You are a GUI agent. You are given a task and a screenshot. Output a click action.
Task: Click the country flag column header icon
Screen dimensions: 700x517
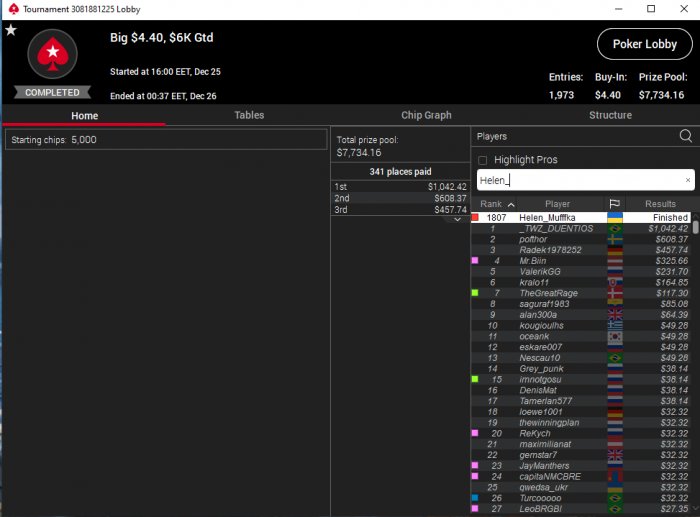[x=615, y=204]
